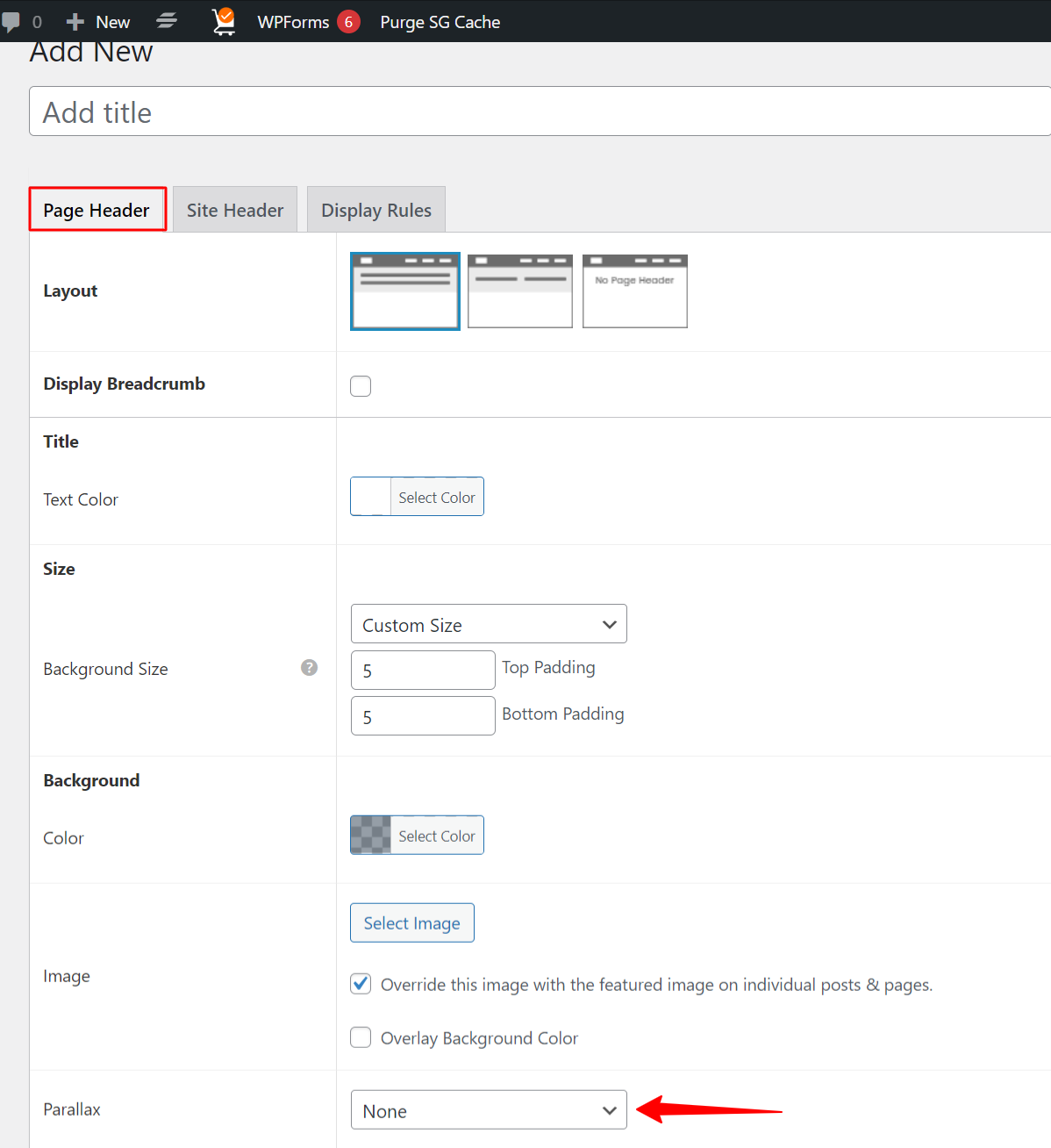This screenshot has height=1148, width=1051.
Task: Click the comments bubble icon in admin bar
Action: coord(11,22)
